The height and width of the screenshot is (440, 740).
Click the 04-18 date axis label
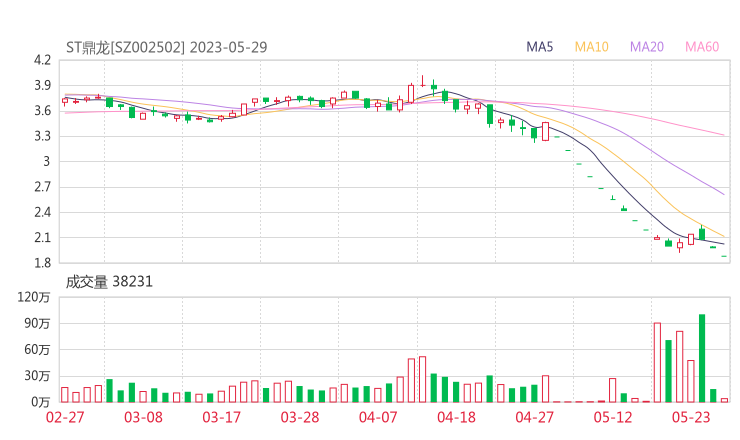[x=456, y=417]
